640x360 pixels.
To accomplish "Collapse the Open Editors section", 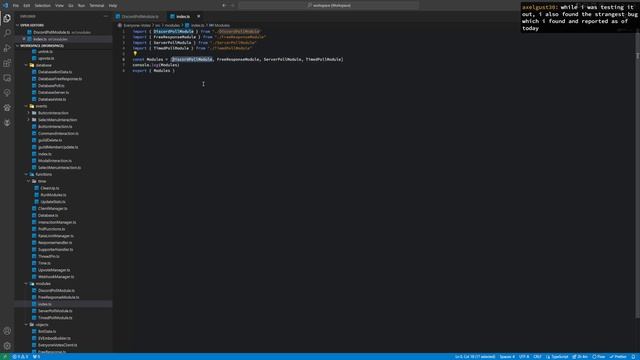I will 32,25.
